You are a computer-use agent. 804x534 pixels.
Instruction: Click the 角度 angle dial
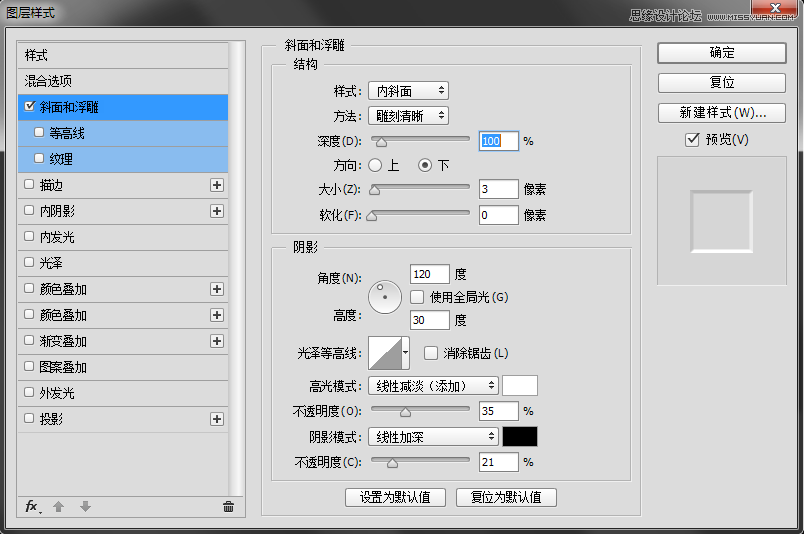384,294
